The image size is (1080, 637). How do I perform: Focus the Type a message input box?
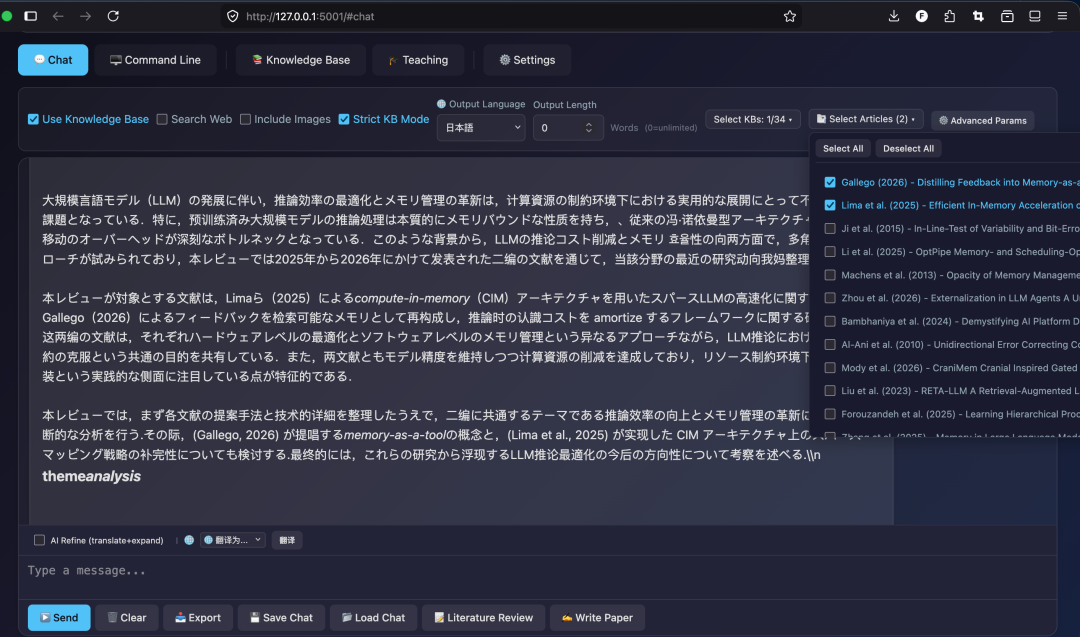click(537, 577)
